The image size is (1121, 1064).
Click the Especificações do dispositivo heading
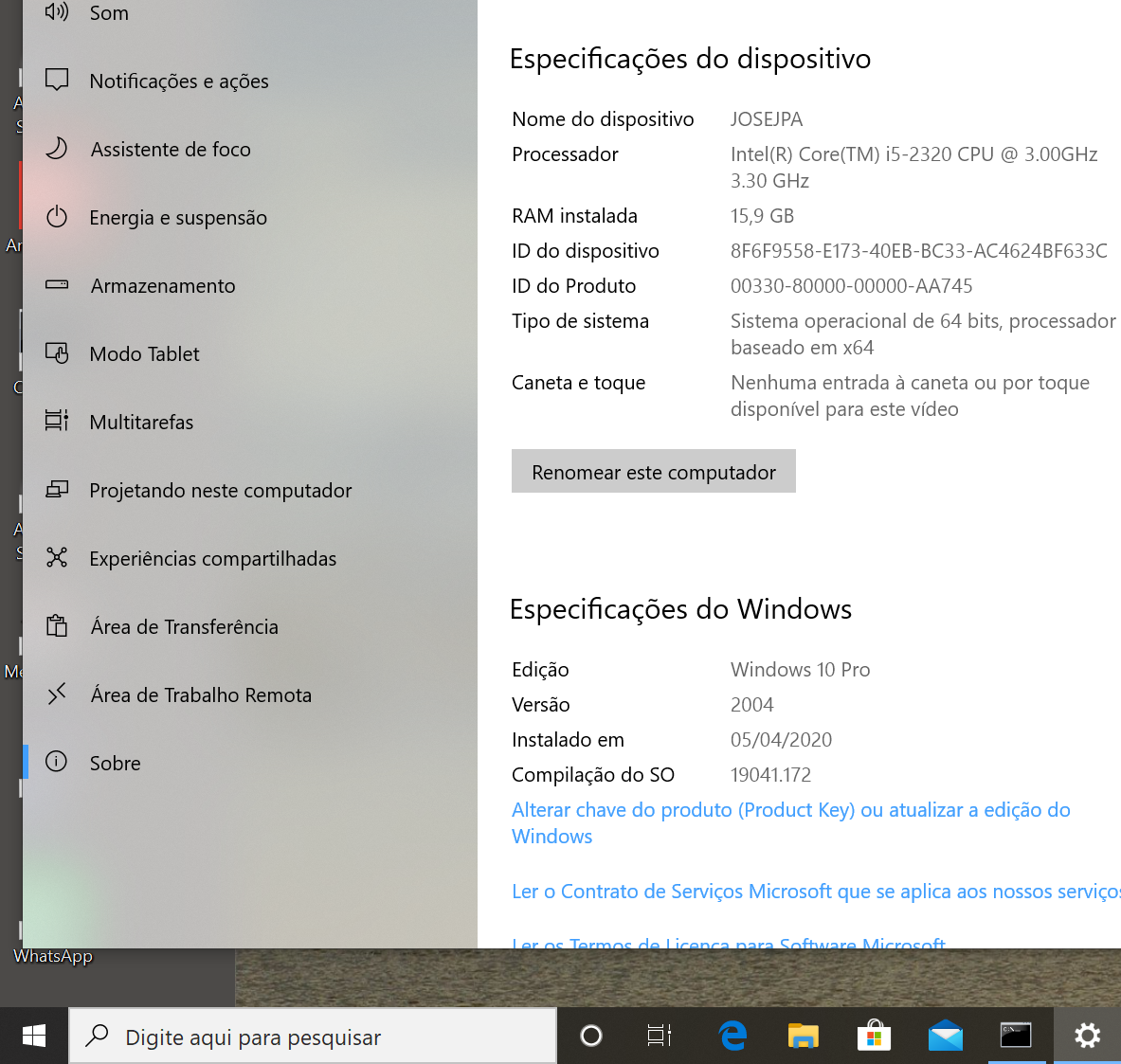[x=690, y=59]
